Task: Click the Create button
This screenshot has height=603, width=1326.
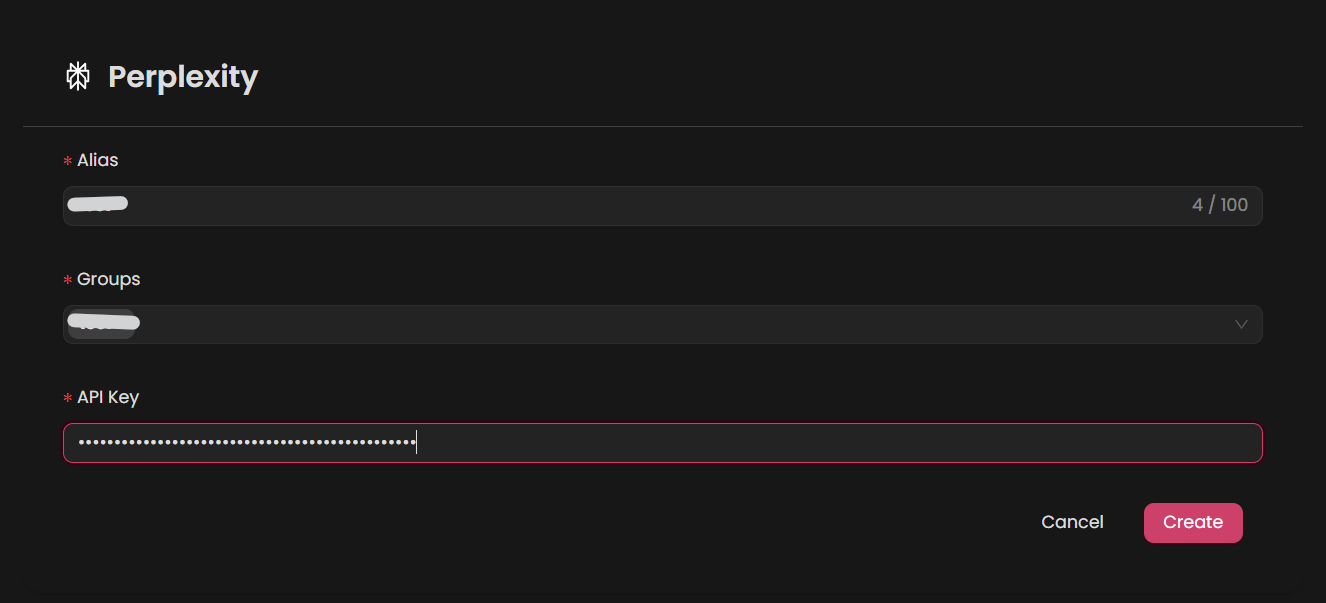Action: point(1193,522)
